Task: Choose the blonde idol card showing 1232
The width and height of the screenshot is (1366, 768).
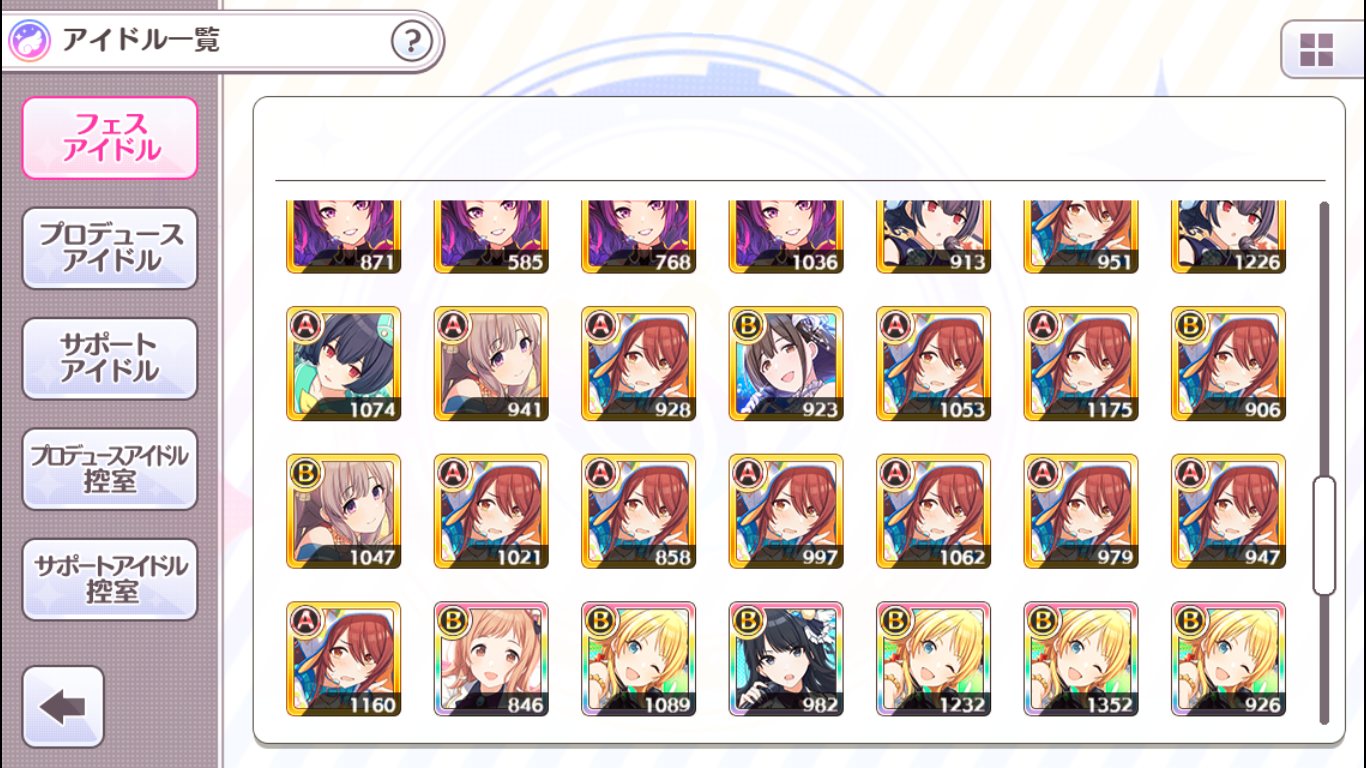Action: click(x=934, y=659)
